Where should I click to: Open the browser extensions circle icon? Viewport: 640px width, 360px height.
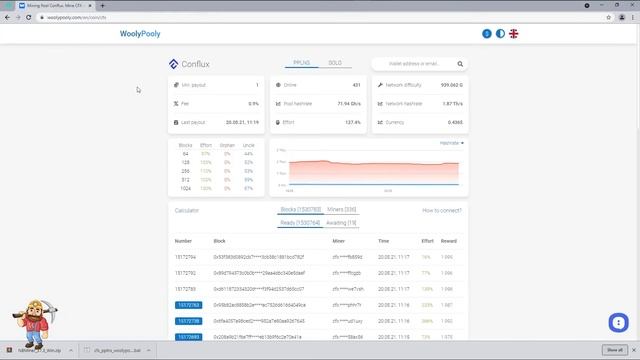pos(587,6)
